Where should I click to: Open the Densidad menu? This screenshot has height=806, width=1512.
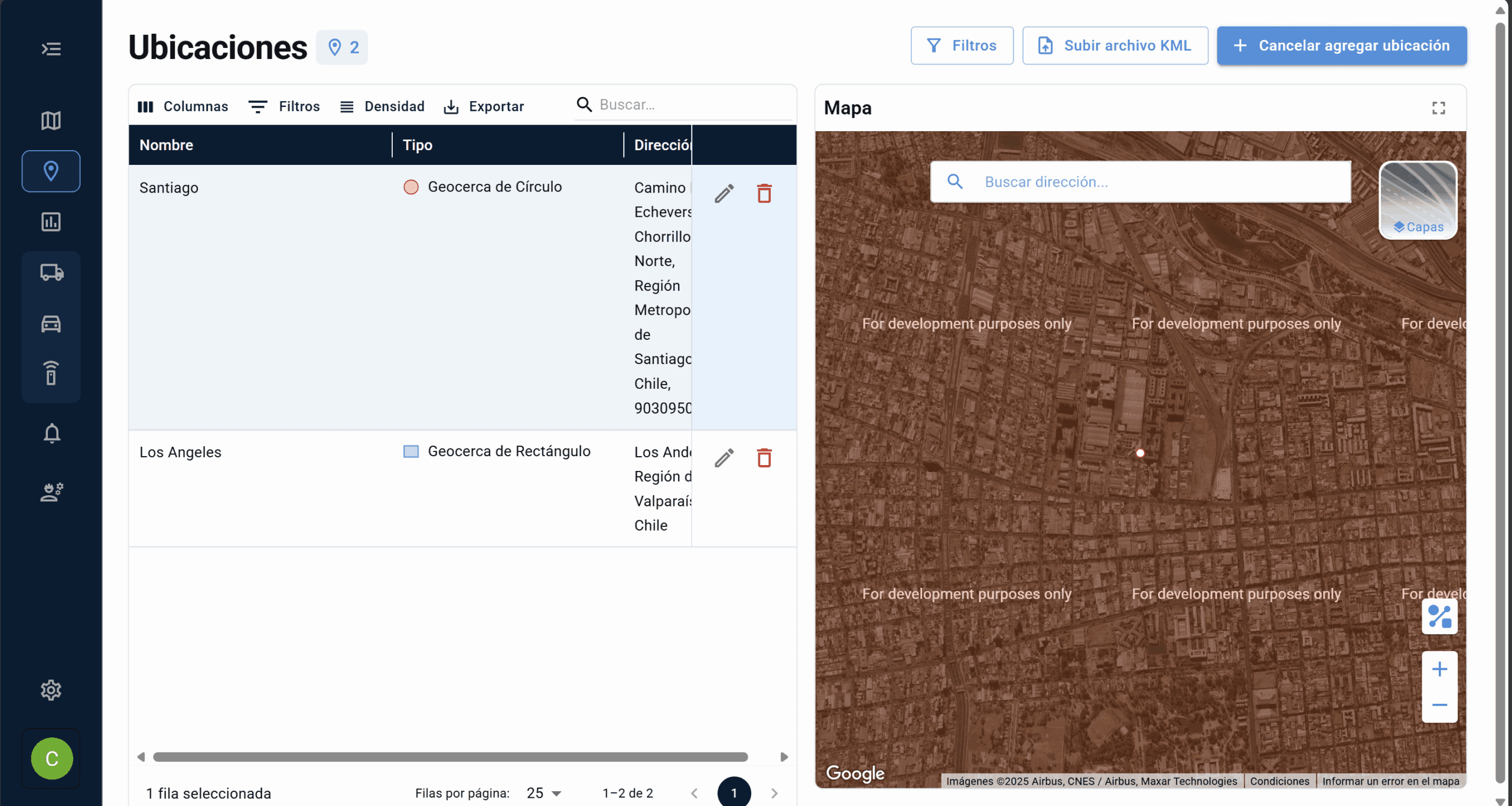click(x=383, y=106)
